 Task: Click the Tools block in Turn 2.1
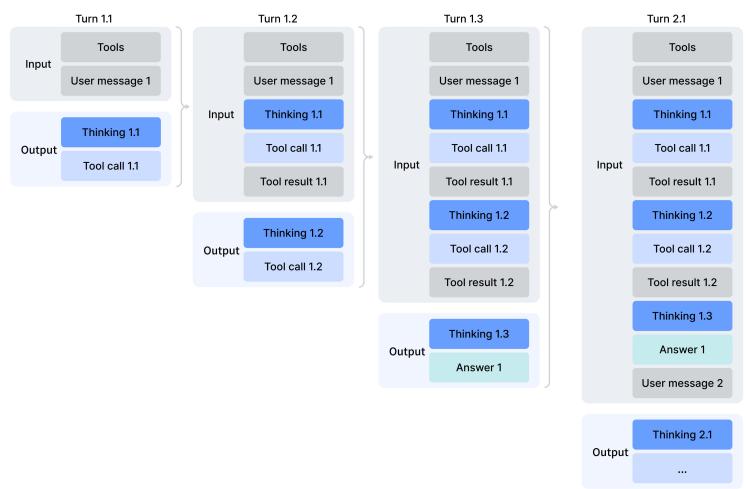pos(682,47)
